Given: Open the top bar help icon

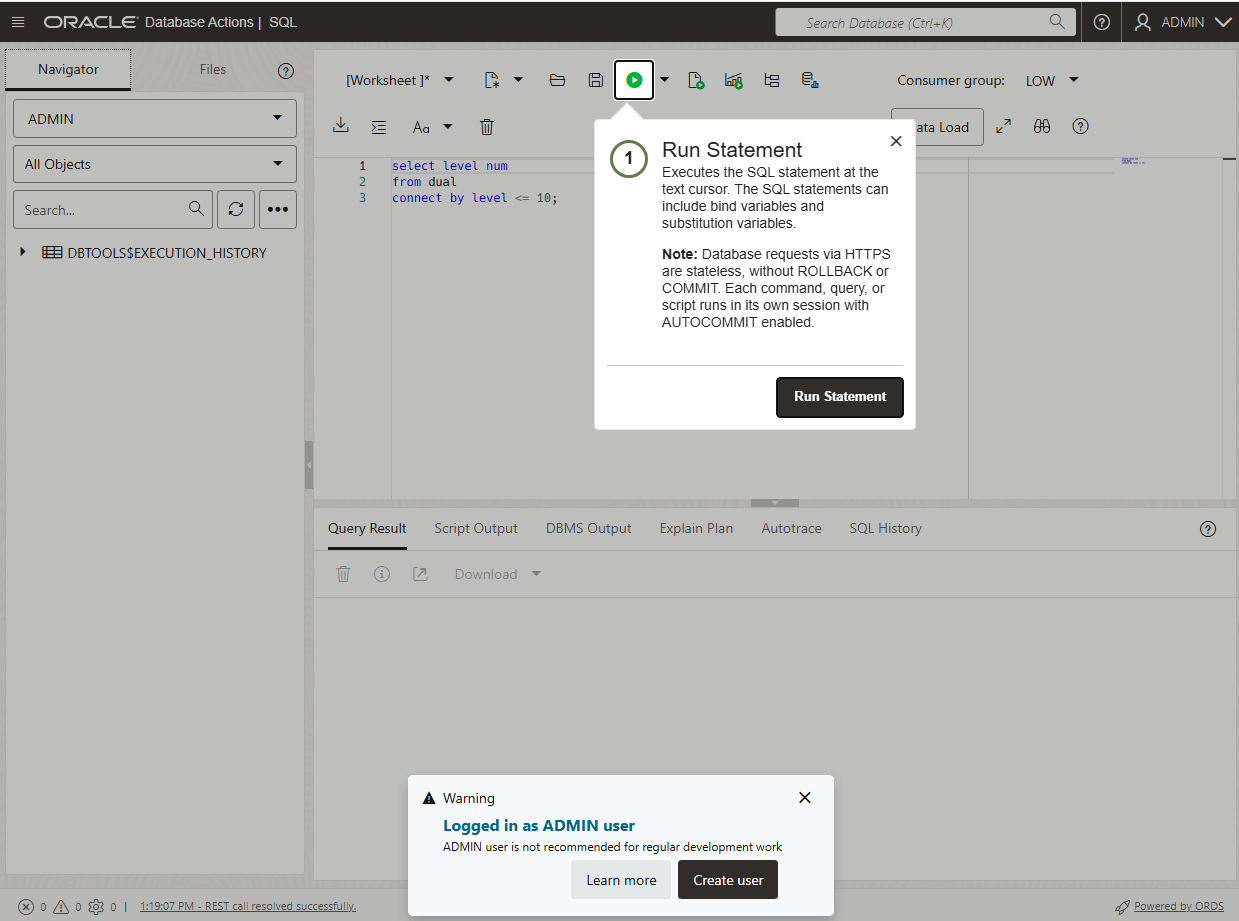Looking at the screenshot, I should point(1102,22).
